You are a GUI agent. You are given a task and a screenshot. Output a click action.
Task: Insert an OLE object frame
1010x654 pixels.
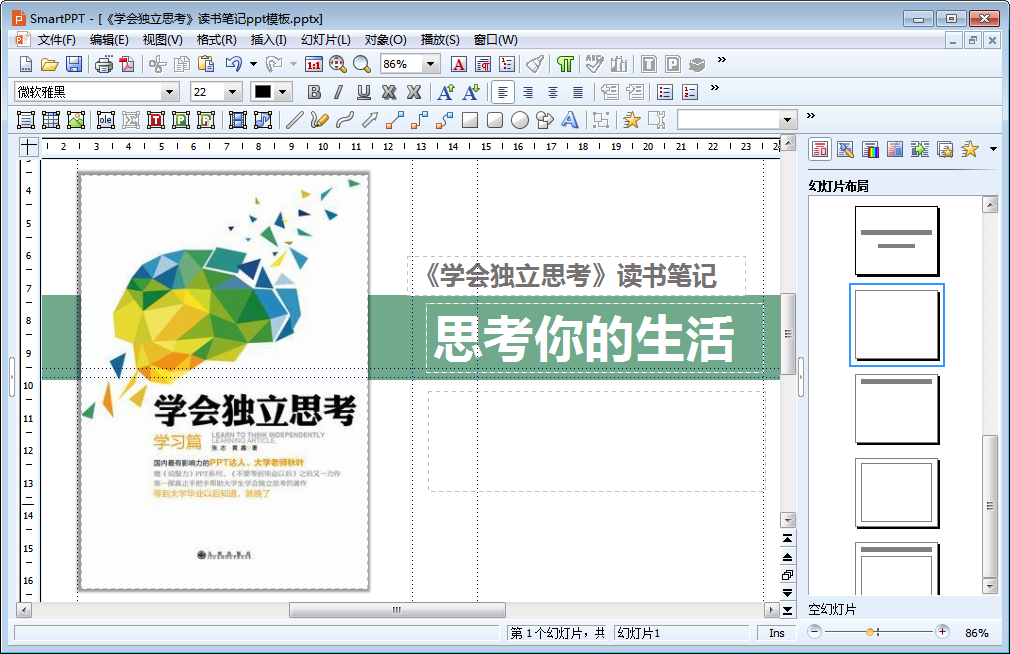pos(106,120)
